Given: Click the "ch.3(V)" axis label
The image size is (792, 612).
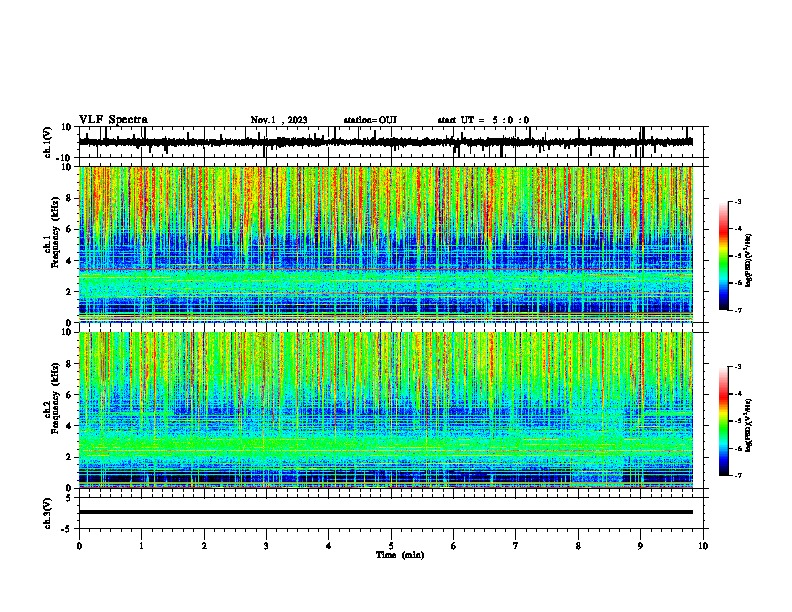Looking at the screenshot, I should 47,513.
